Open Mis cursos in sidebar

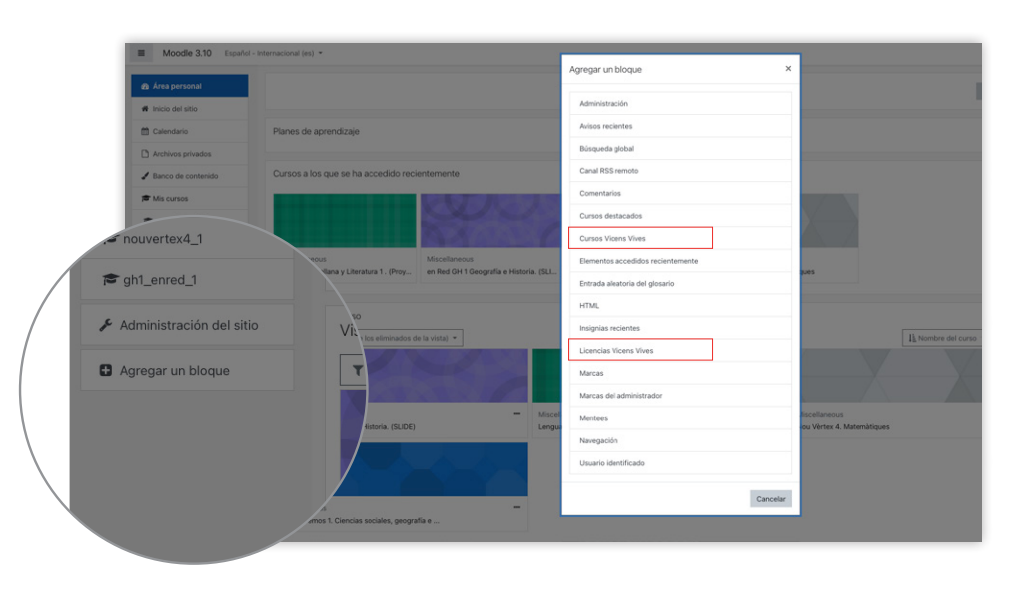pyautogui.click(x=190, y=198)
